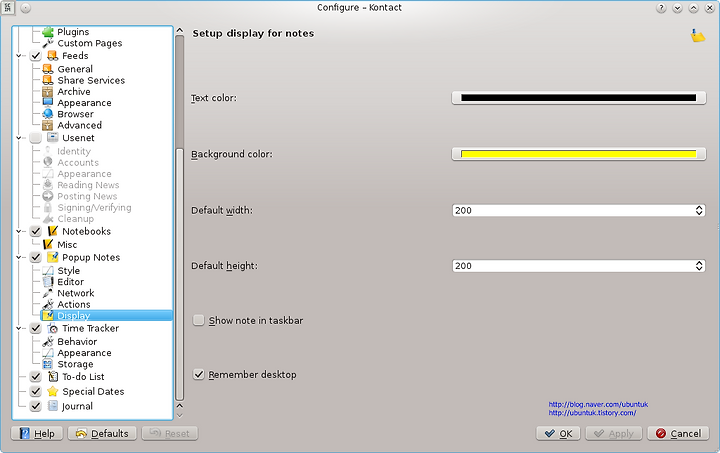Disable the Special Dates checkbox
This screenshot has height=453, width=720.
click(36, 391)
